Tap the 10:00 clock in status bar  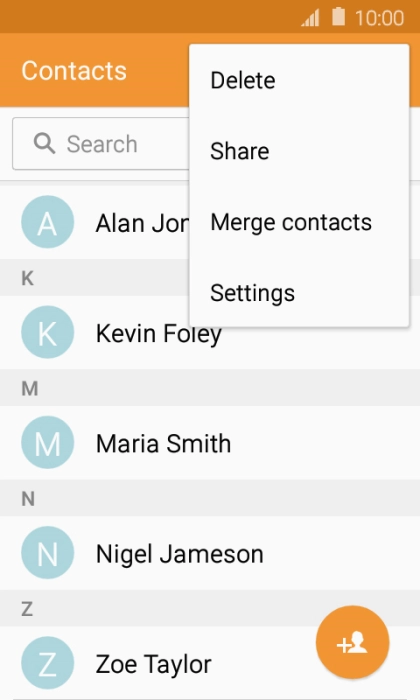(x=379, y=18)
